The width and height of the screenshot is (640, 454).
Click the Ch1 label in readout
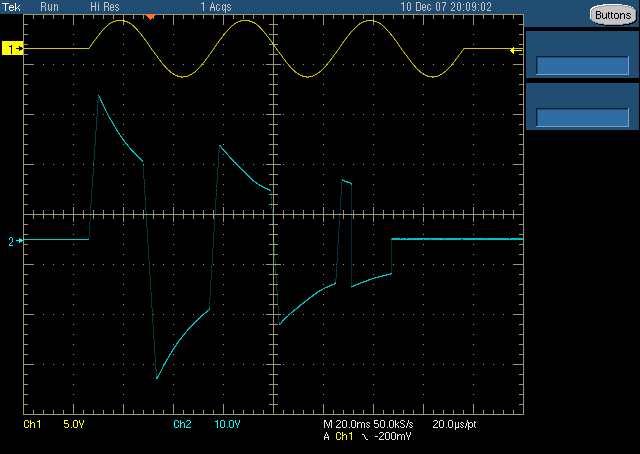[32, 424]
